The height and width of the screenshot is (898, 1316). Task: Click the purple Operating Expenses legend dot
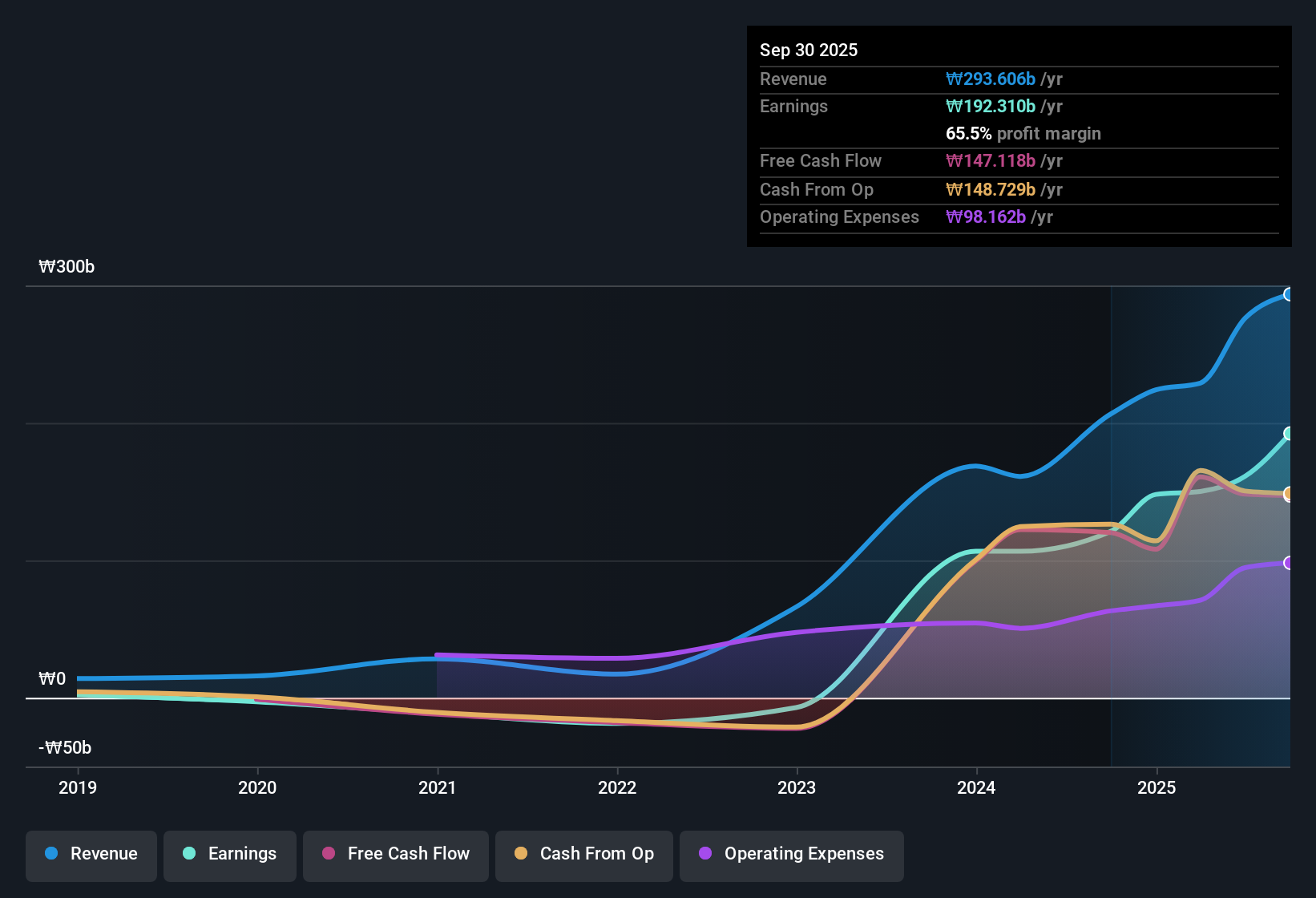click(x=705, y=854)
